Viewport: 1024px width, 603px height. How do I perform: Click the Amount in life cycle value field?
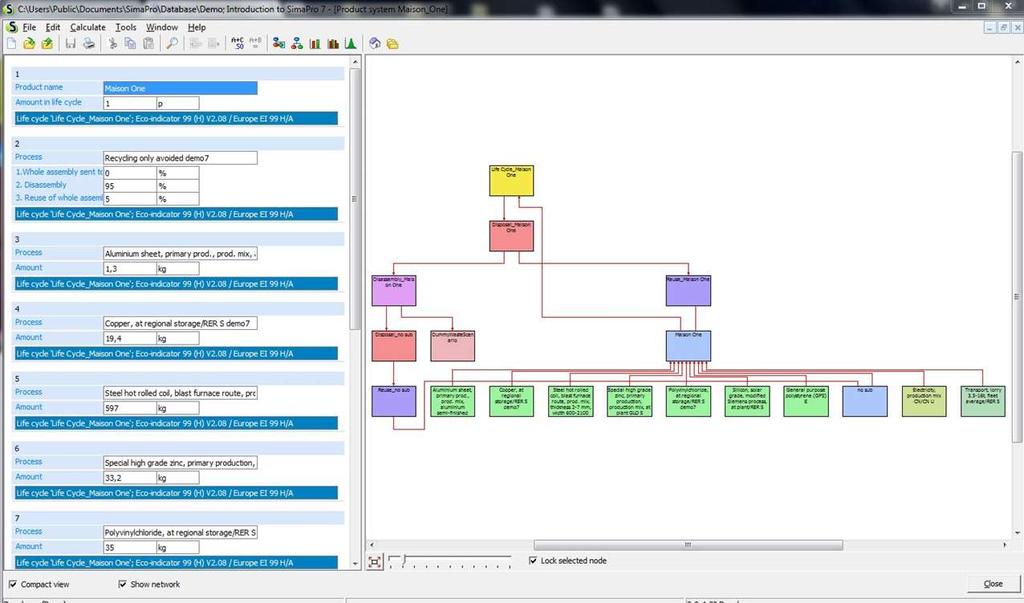(x=129, y=103)
